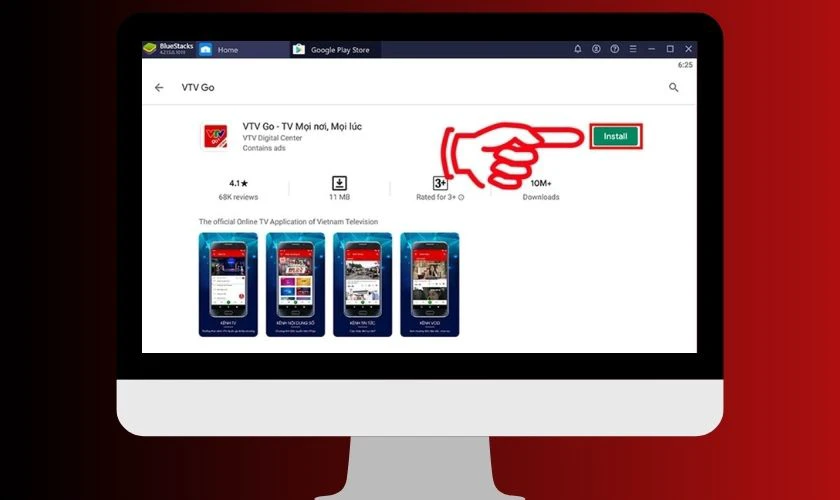Click the Google Play Store tab icon
Image resolution: width=840 pixels, height=500 pixels.
[x=298, y=49]
